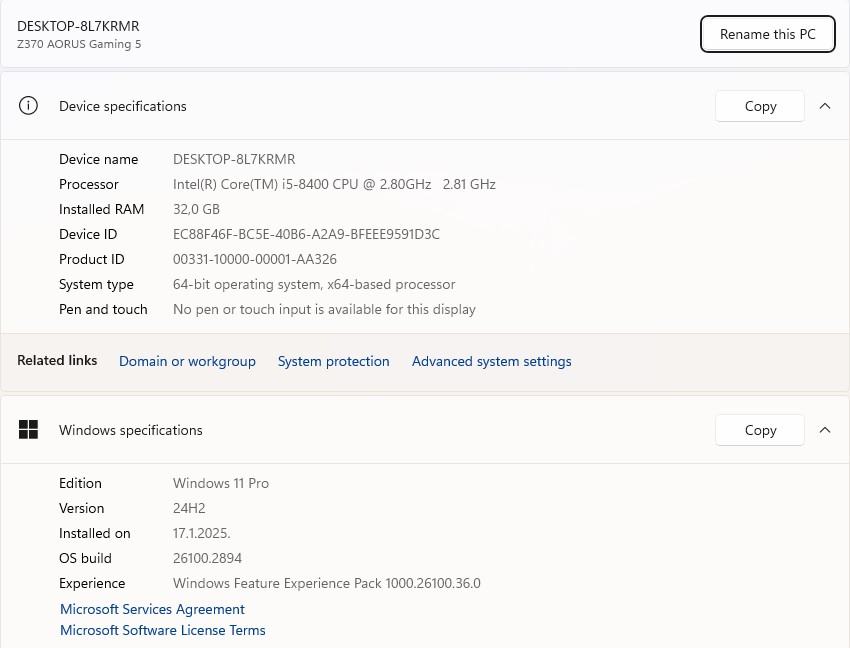Open Microsoft Services Agreement link
The height and width of the screenshot is (648, 850).
(x=152, y=609)
